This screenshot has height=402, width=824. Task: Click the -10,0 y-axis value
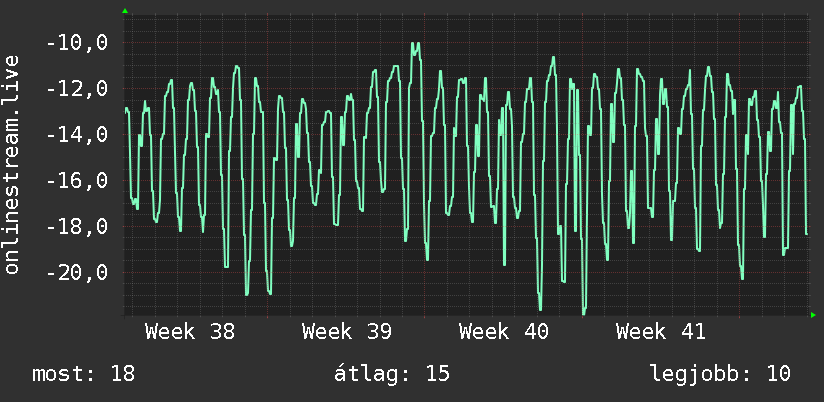point(77,43)
